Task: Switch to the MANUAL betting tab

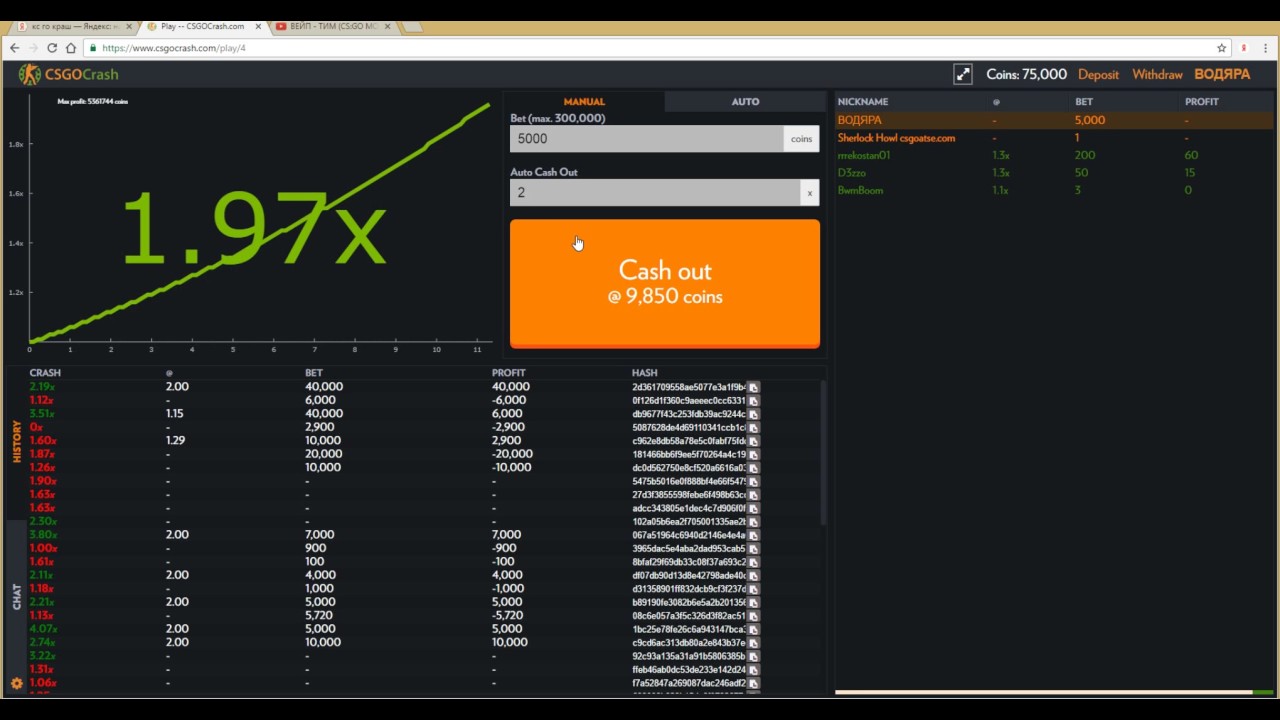Action: 584,101
